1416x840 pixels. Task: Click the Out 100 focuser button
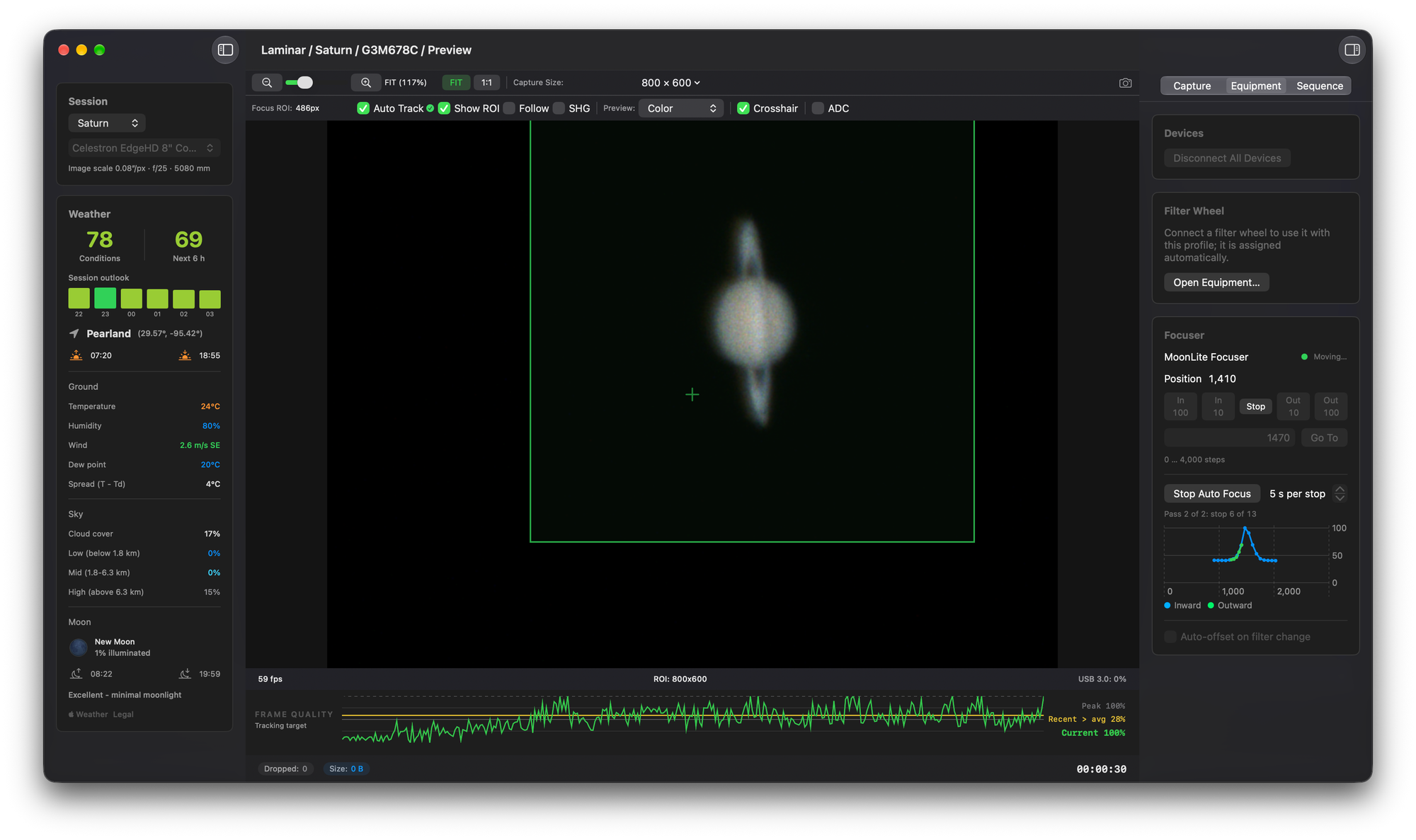point(1330,406)
